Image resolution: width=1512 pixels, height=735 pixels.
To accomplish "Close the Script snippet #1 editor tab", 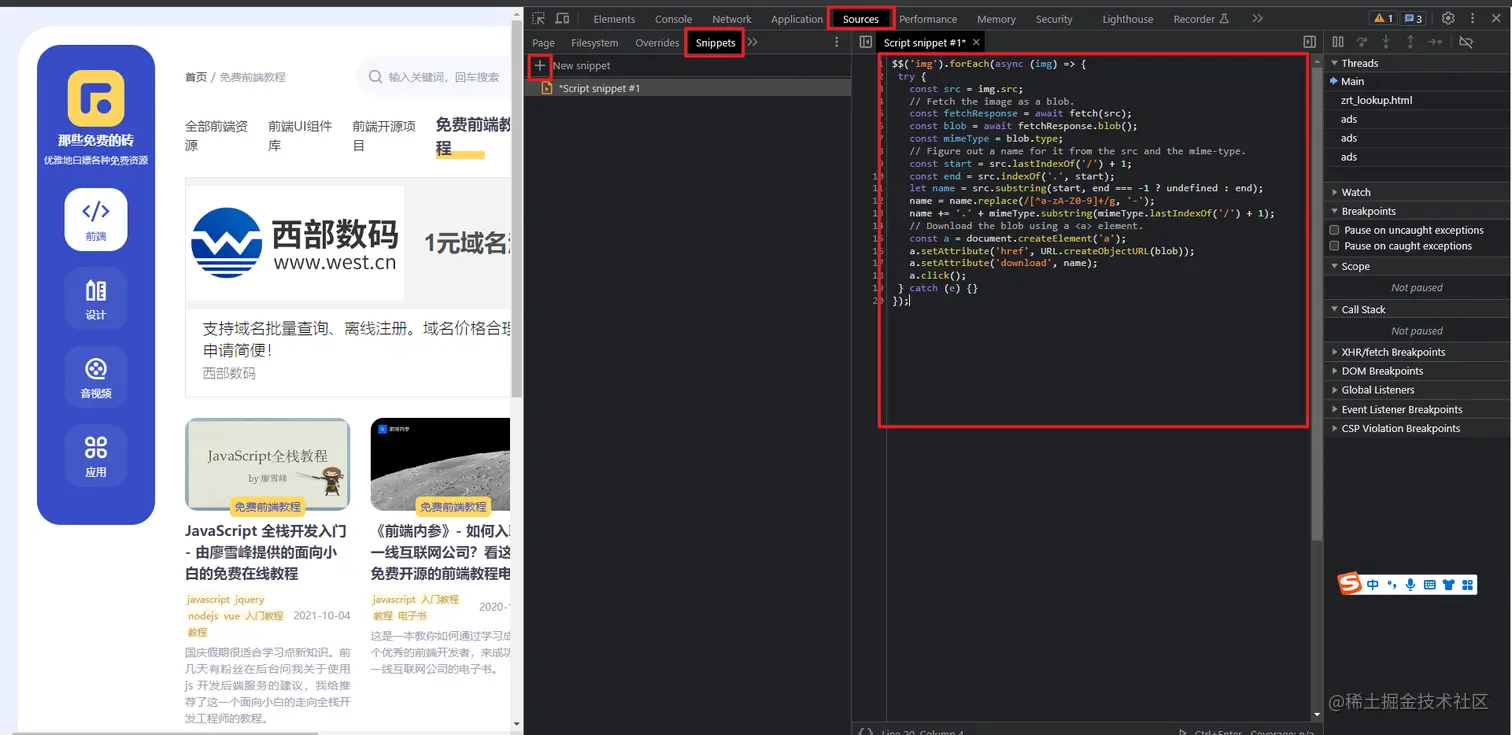I will (977, 42).
